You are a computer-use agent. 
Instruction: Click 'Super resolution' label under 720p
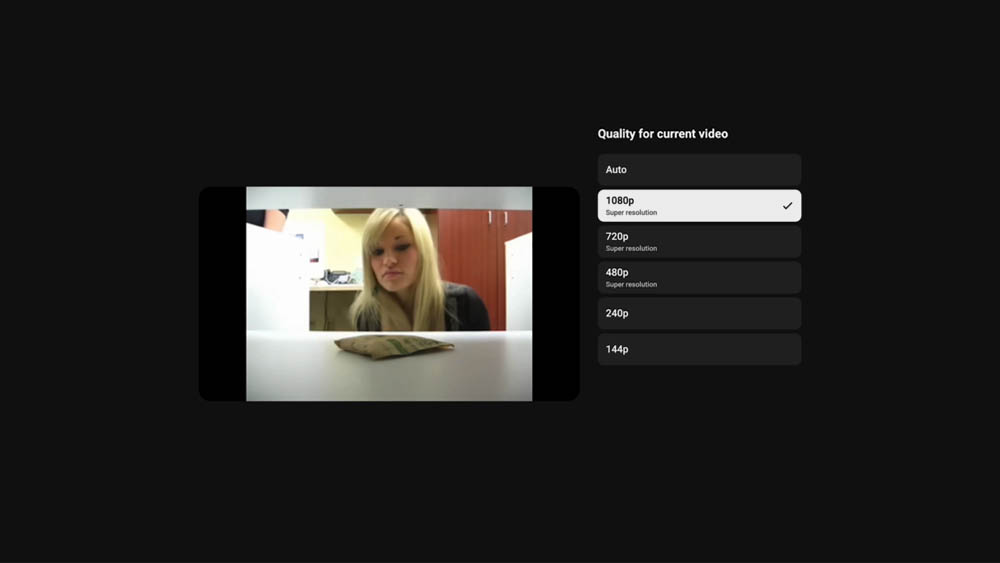631,249
